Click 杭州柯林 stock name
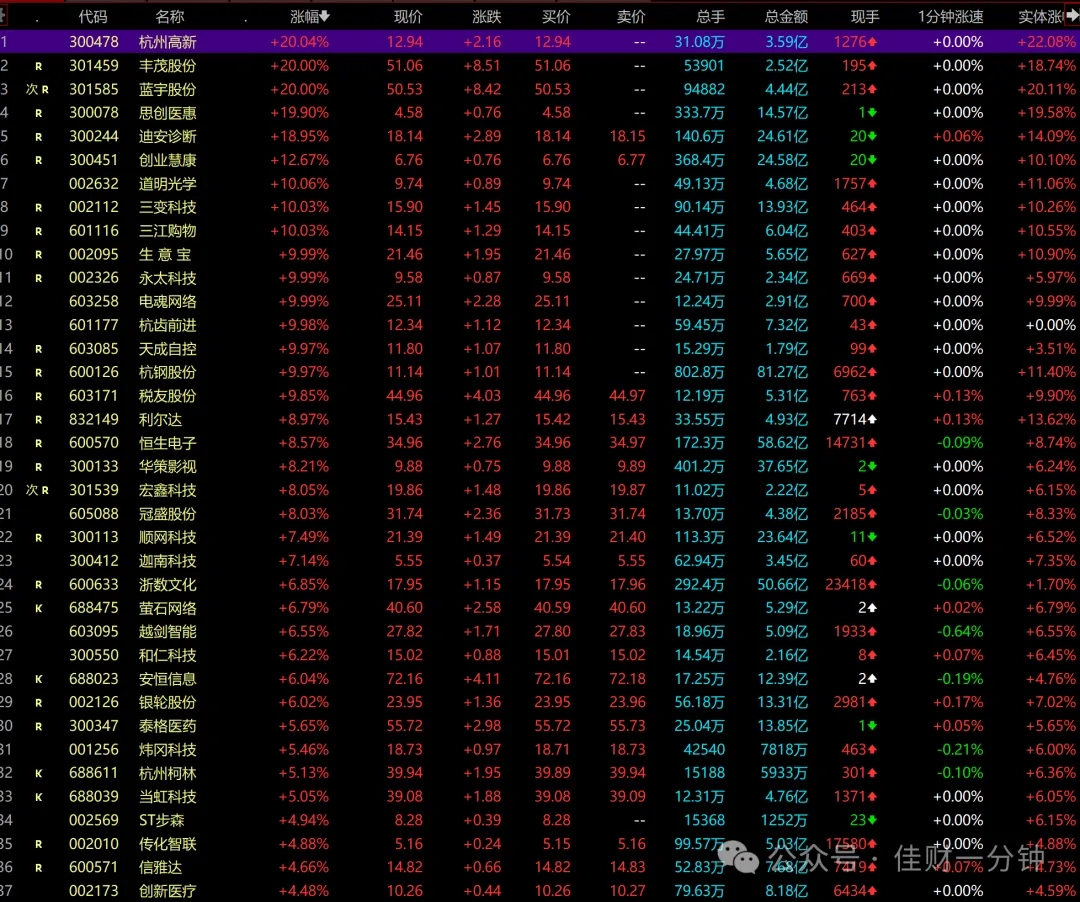 (167, 773)
